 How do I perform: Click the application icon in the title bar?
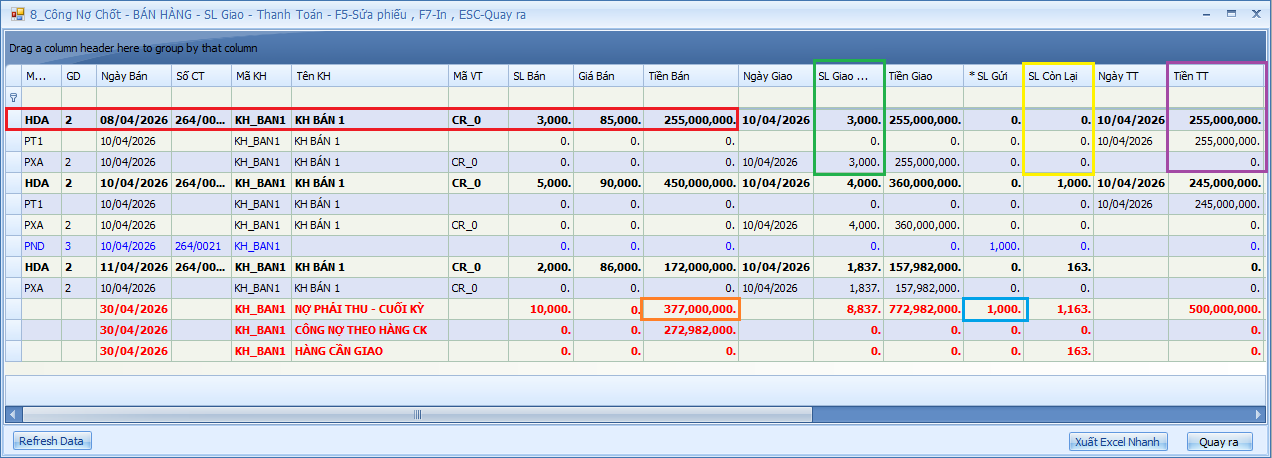17,14
